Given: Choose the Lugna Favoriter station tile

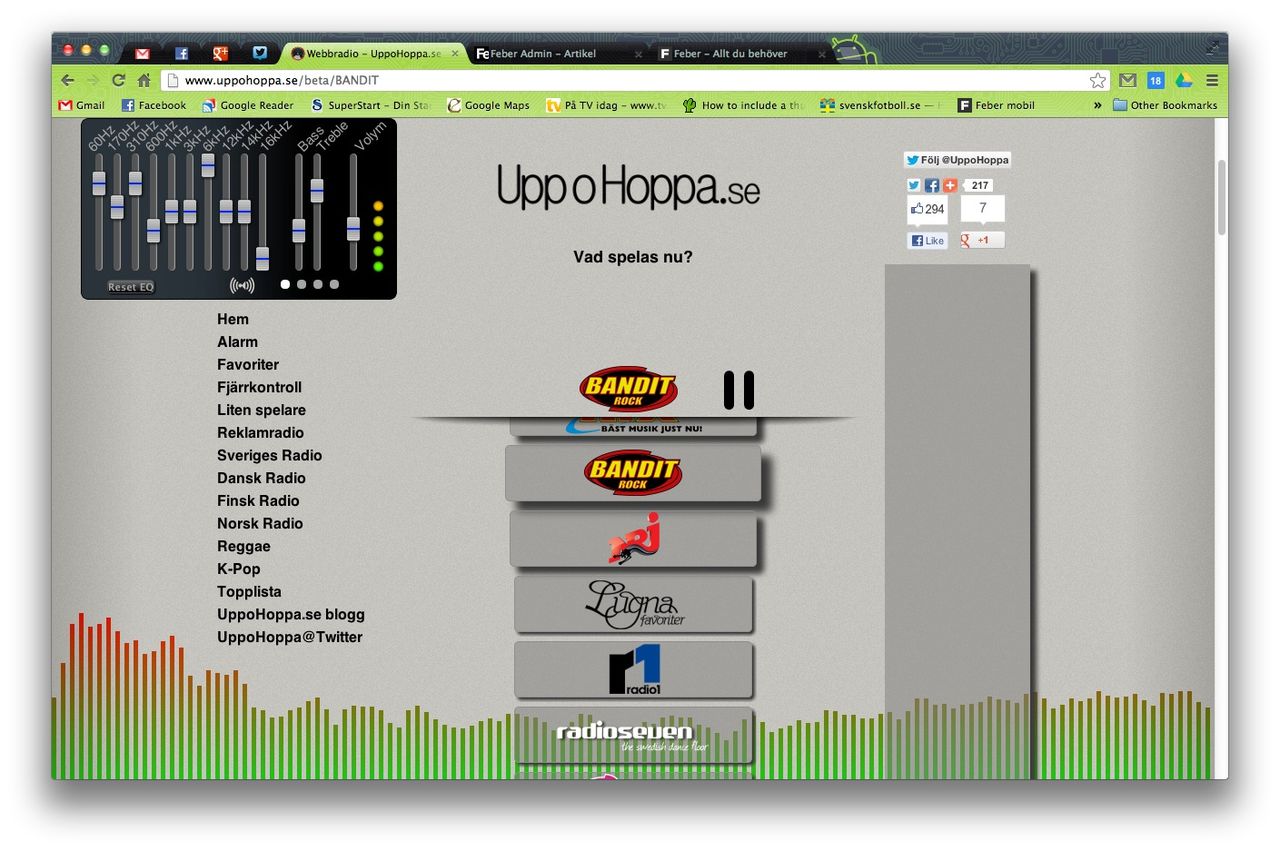Looking at the screenshot, I should pos(633,604).
